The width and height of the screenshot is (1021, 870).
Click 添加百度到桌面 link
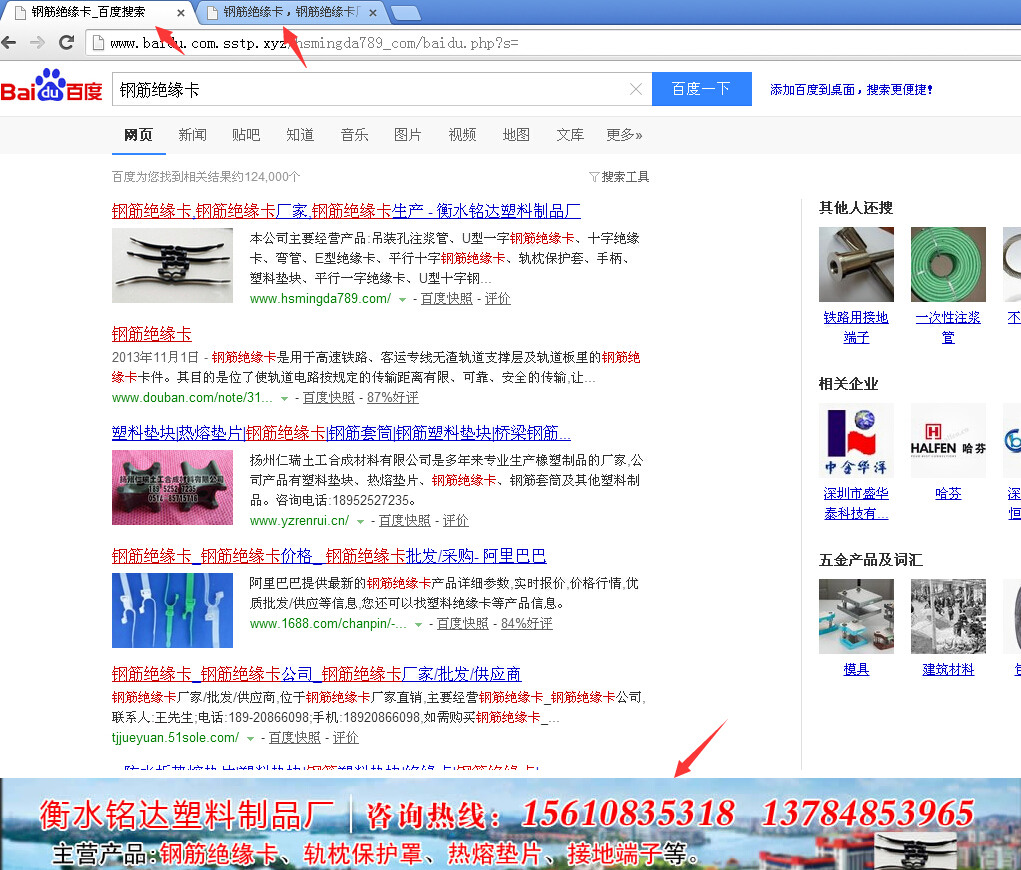pos(851,89)
